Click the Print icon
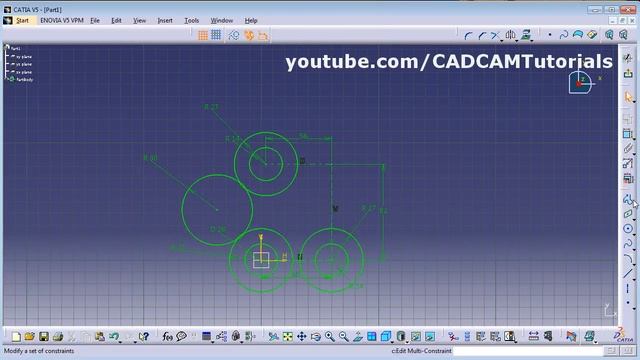 pyautogui.click(x=58, y=337)
